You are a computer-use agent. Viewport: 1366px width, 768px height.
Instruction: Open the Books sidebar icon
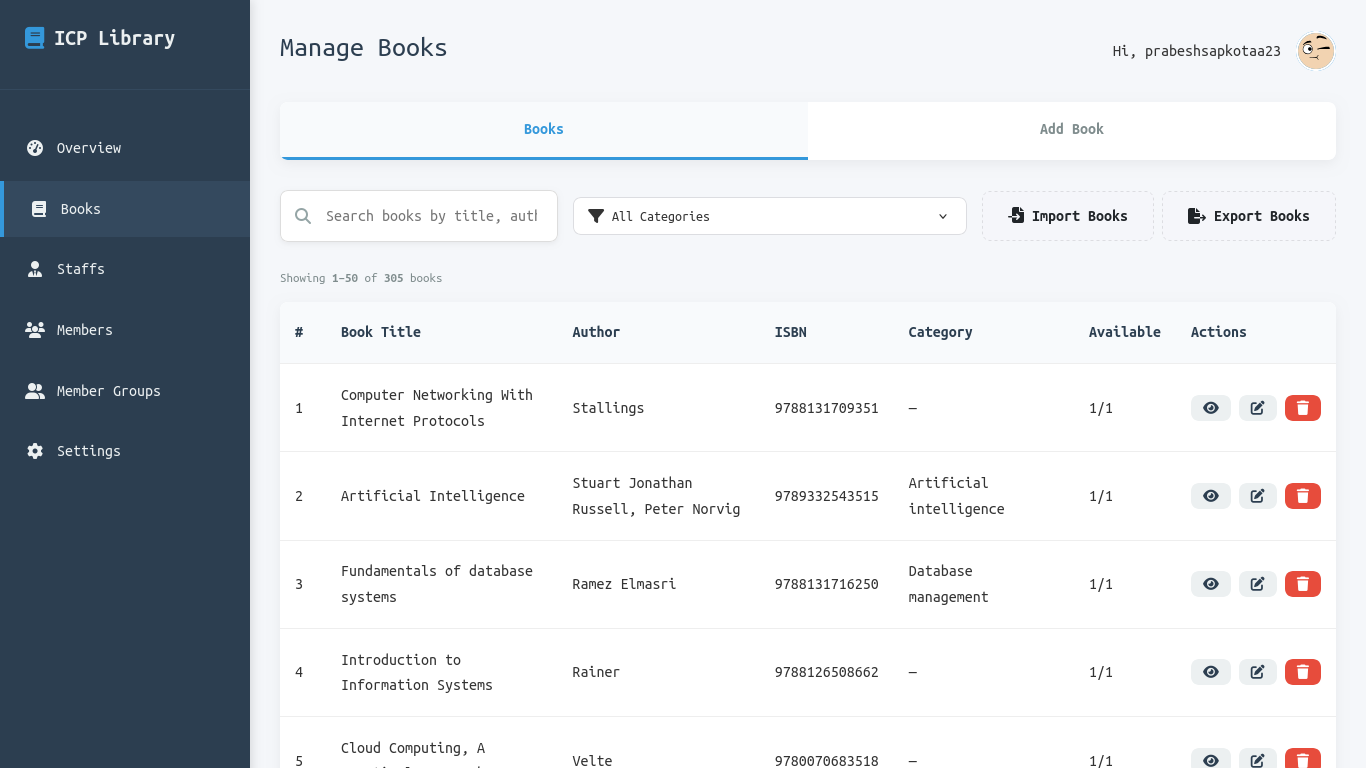36,208
